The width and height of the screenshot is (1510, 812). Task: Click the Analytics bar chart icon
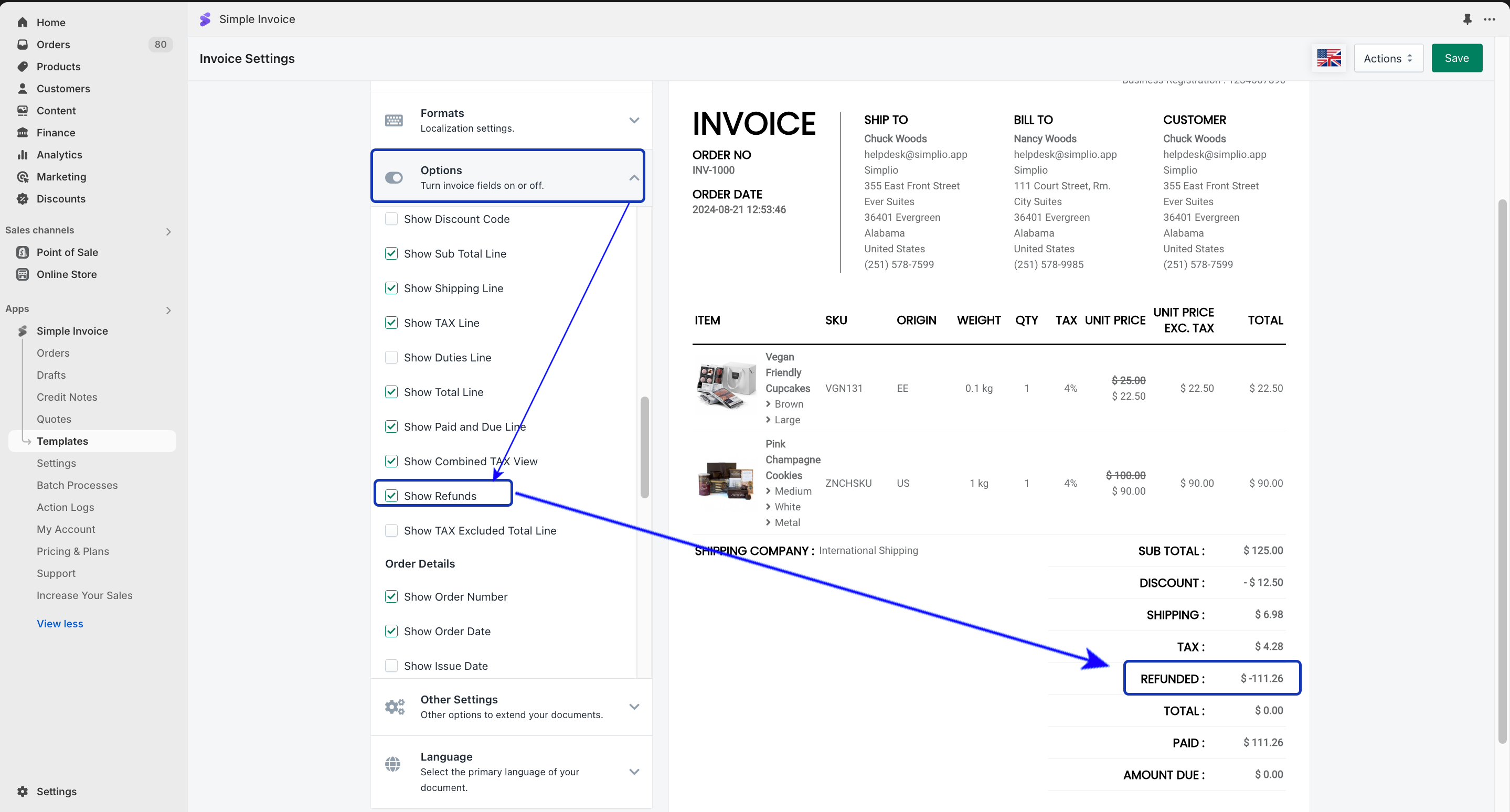[22, 155]
